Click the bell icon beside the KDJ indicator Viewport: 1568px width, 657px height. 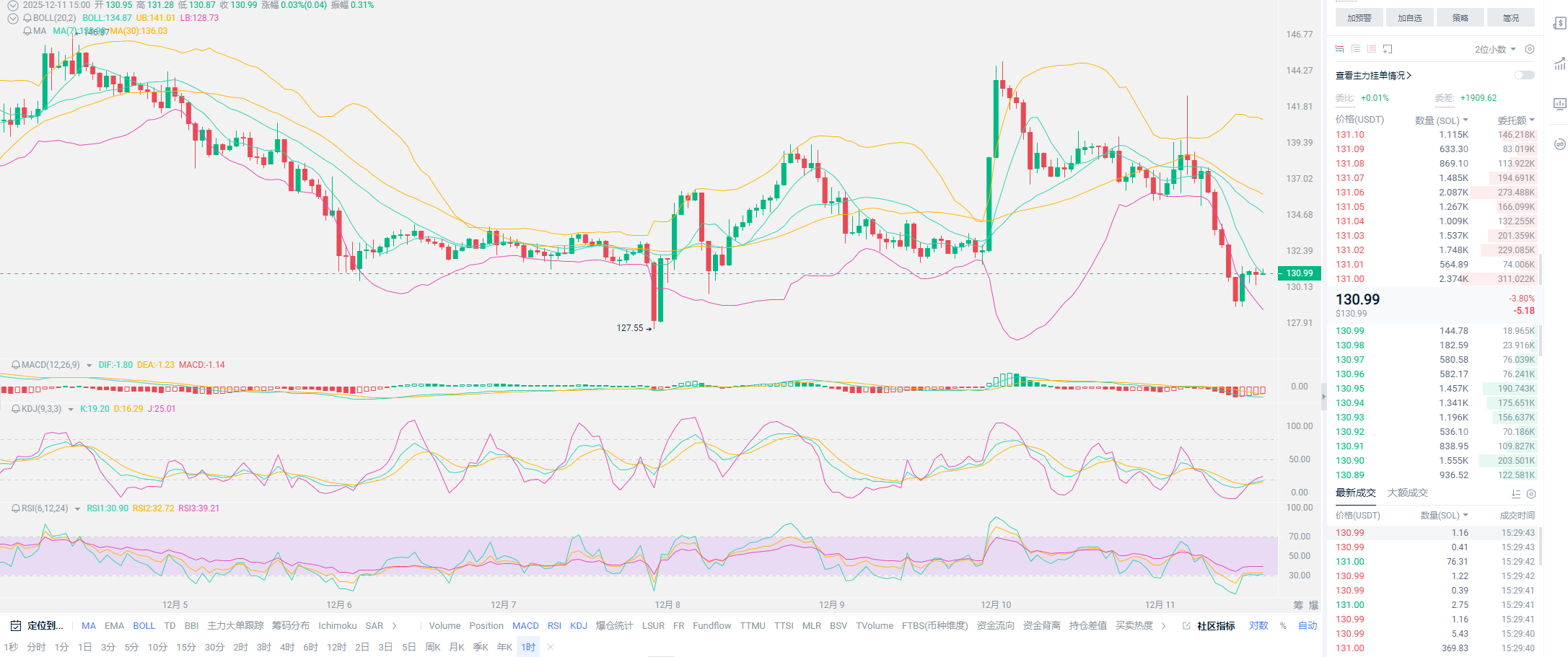coord(16,409)
